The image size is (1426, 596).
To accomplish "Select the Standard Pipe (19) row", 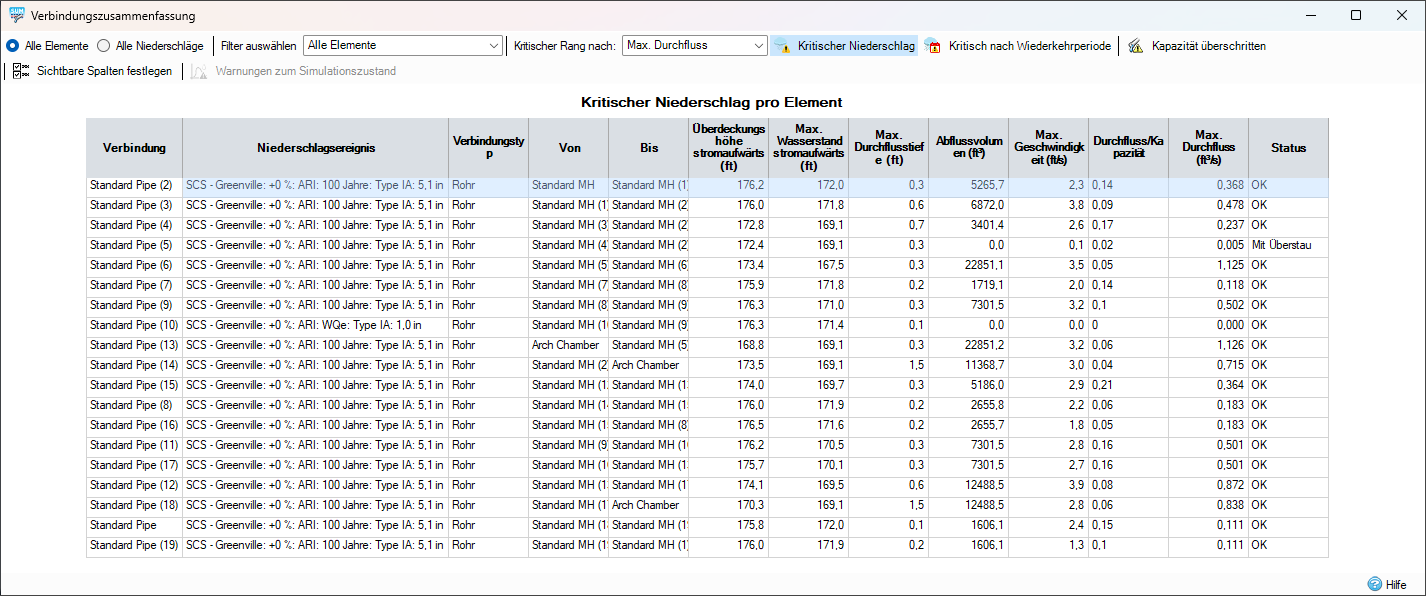I will coord(708,545).
